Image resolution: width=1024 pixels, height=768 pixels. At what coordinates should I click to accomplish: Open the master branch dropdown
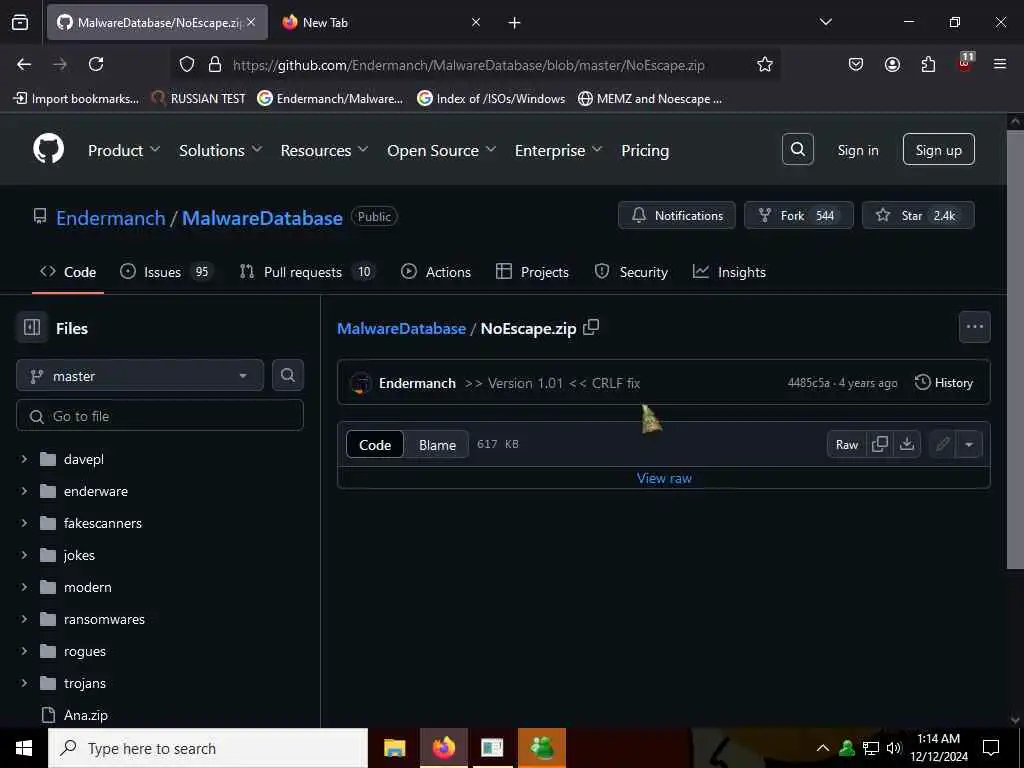coord(140,376)
